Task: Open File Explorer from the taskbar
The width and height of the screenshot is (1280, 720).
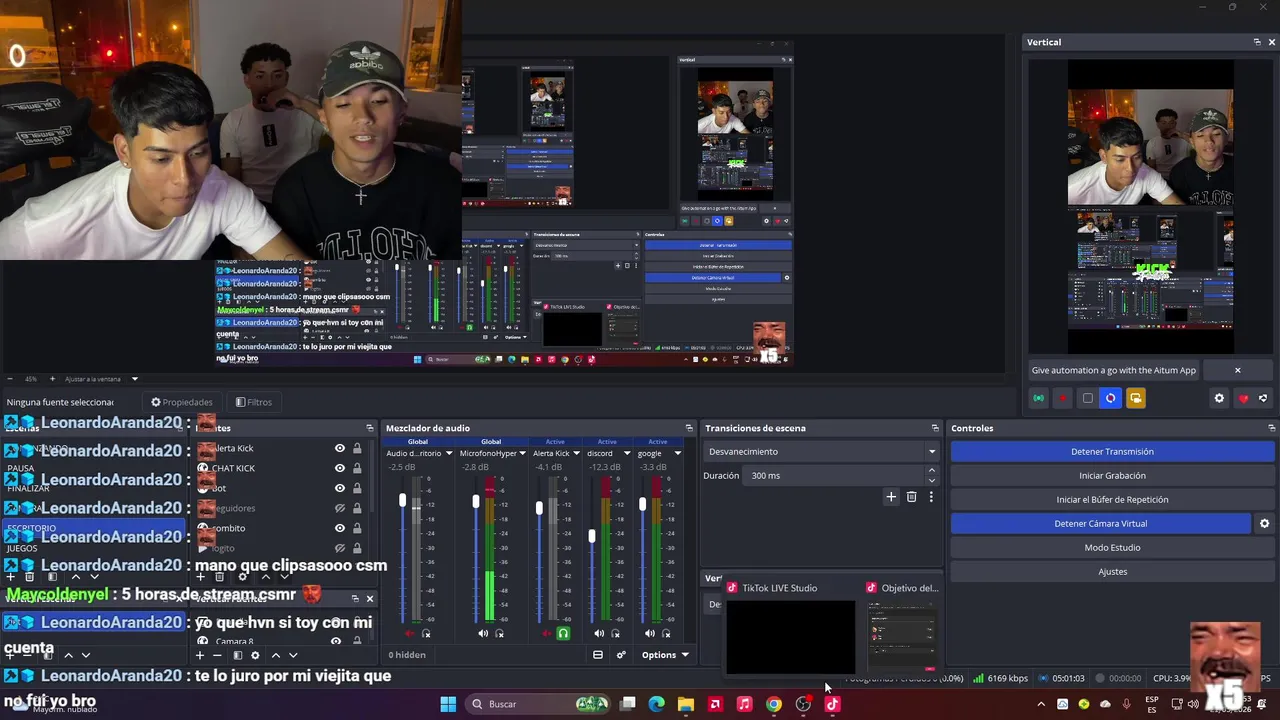Action: pos(685,704)
